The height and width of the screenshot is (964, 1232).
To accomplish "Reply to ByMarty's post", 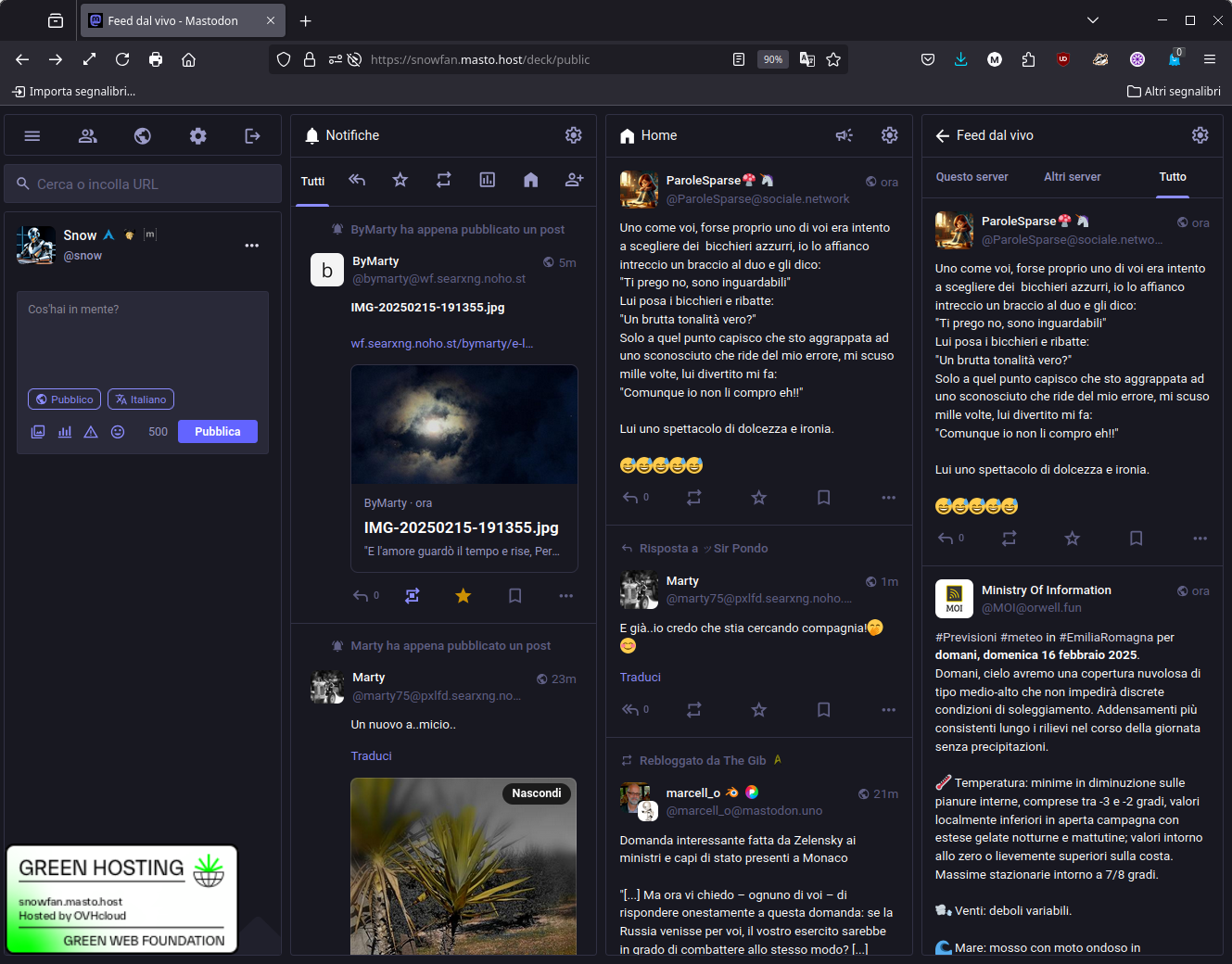I will coord(362,596).
